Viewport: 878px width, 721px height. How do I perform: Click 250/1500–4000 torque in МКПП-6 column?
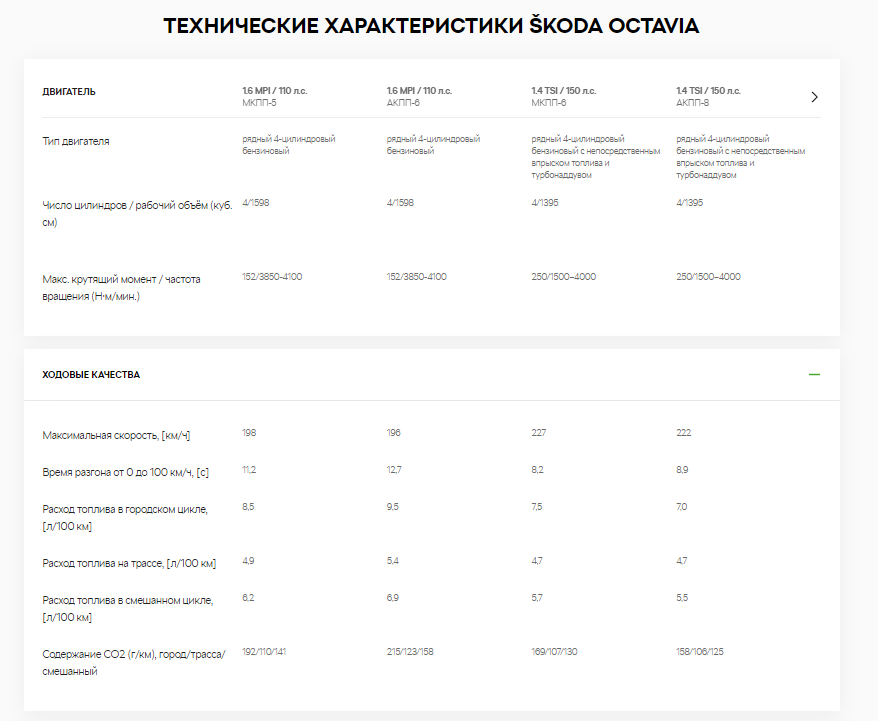point(564,277)
